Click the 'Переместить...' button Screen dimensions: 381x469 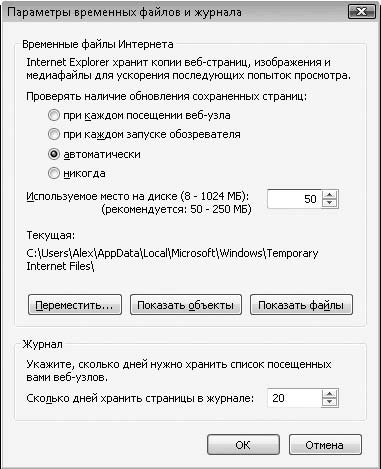point(75,305)
